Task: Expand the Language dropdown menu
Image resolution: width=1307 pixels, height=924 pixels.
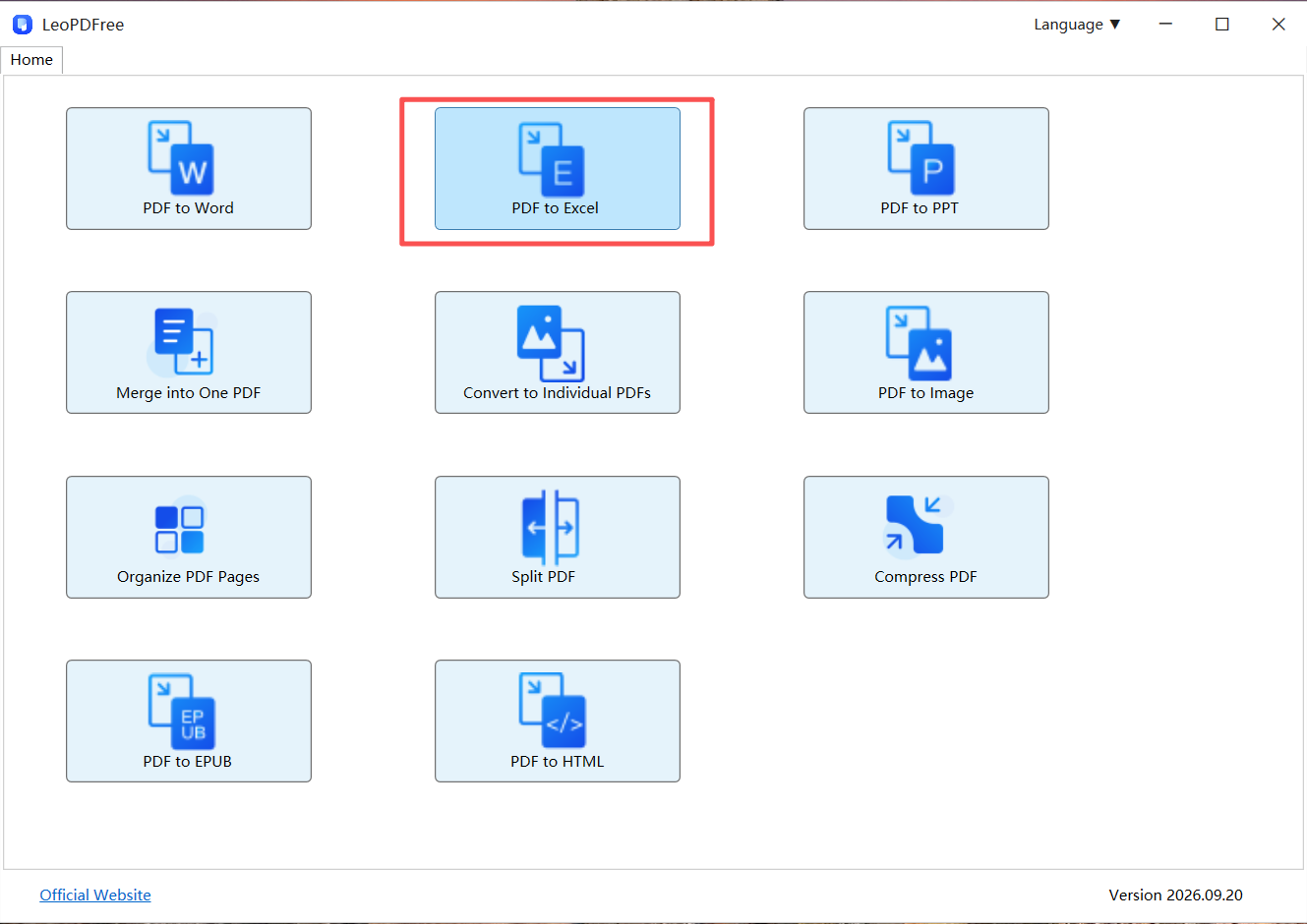Action: pos(1077,25)
